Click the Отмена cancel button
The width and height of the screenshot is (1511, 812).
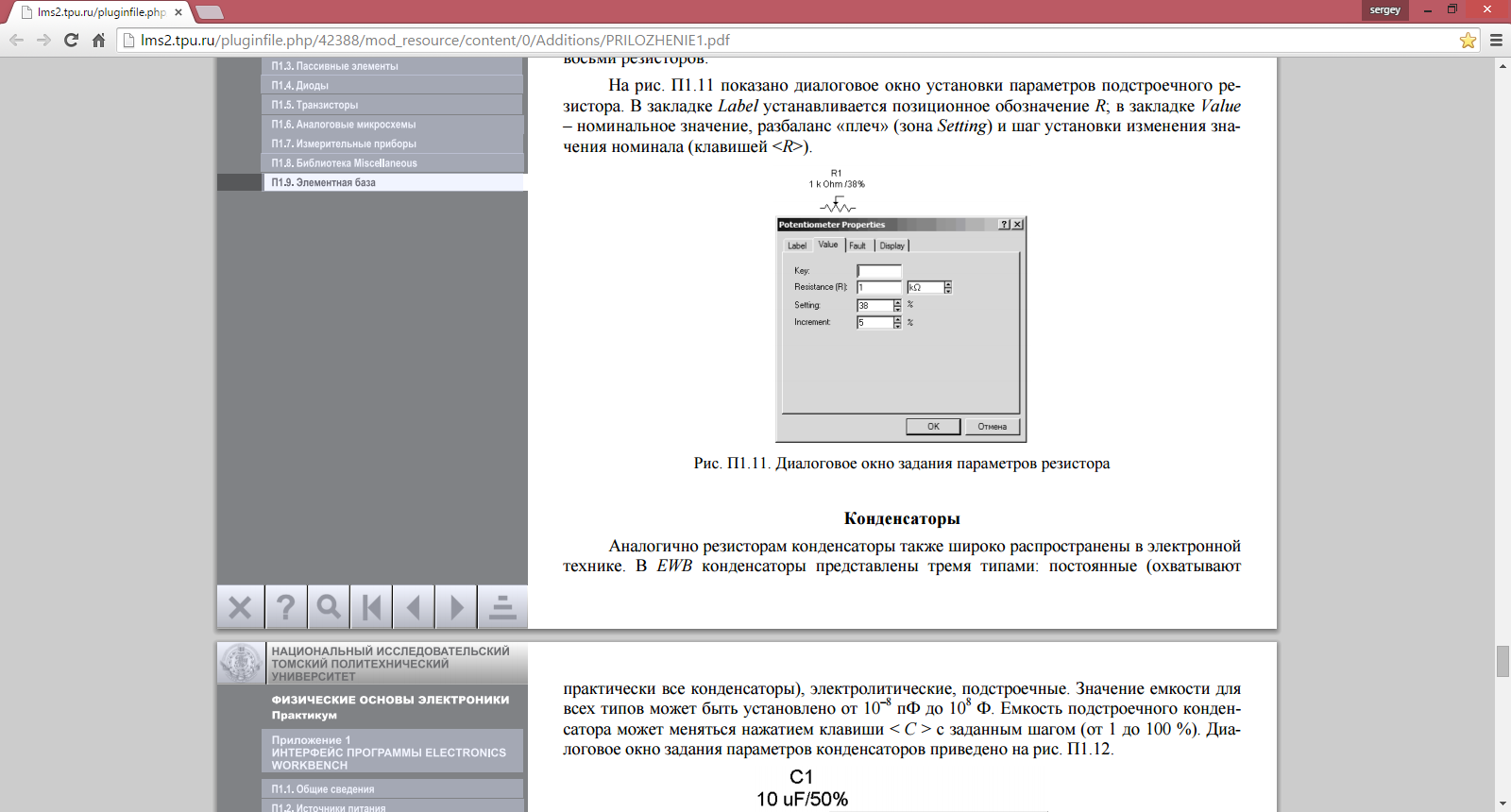[x=993, y=427]
